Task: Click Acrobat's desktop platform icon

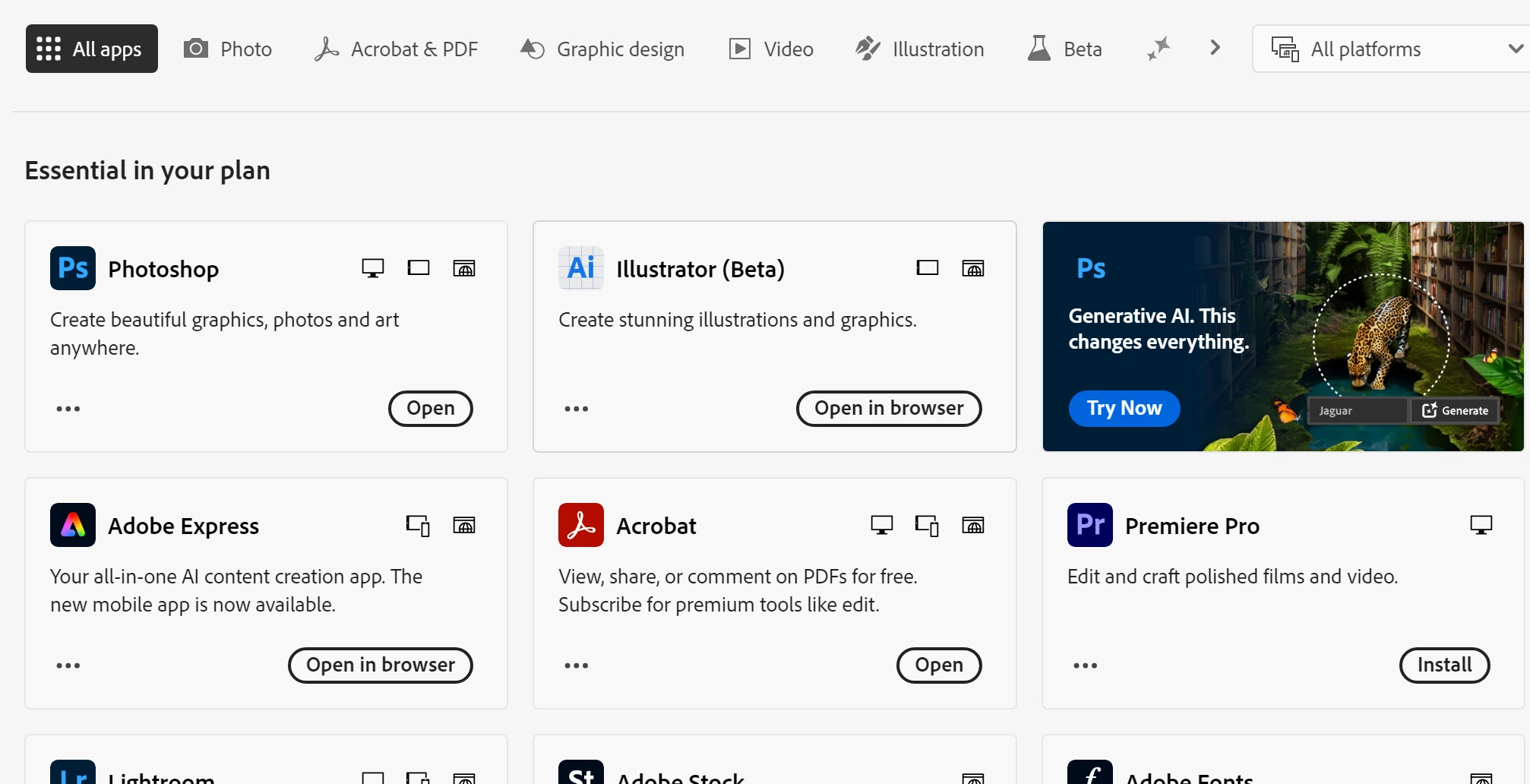Action: [882, 525]
